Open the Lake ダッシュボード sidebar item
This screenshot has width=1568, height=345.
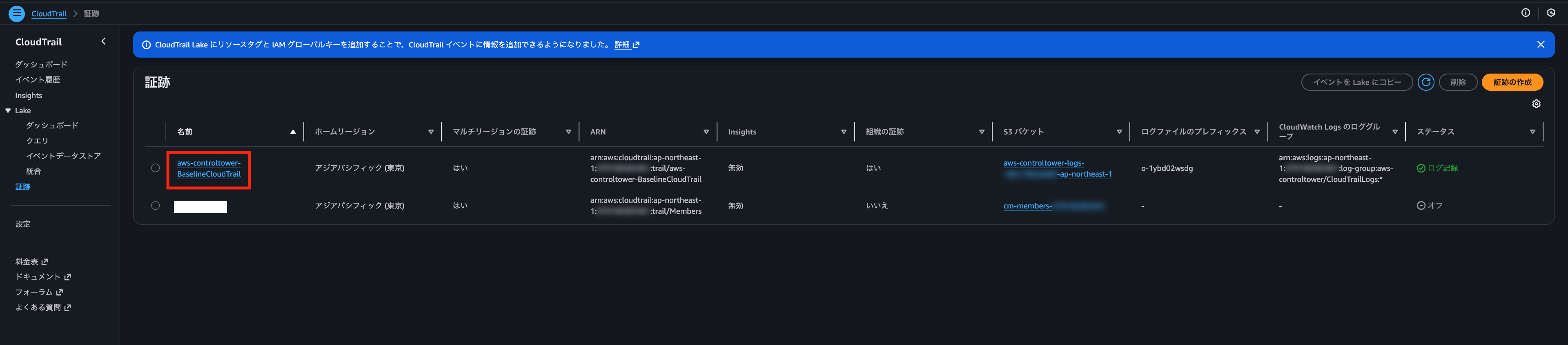[52, 125]
